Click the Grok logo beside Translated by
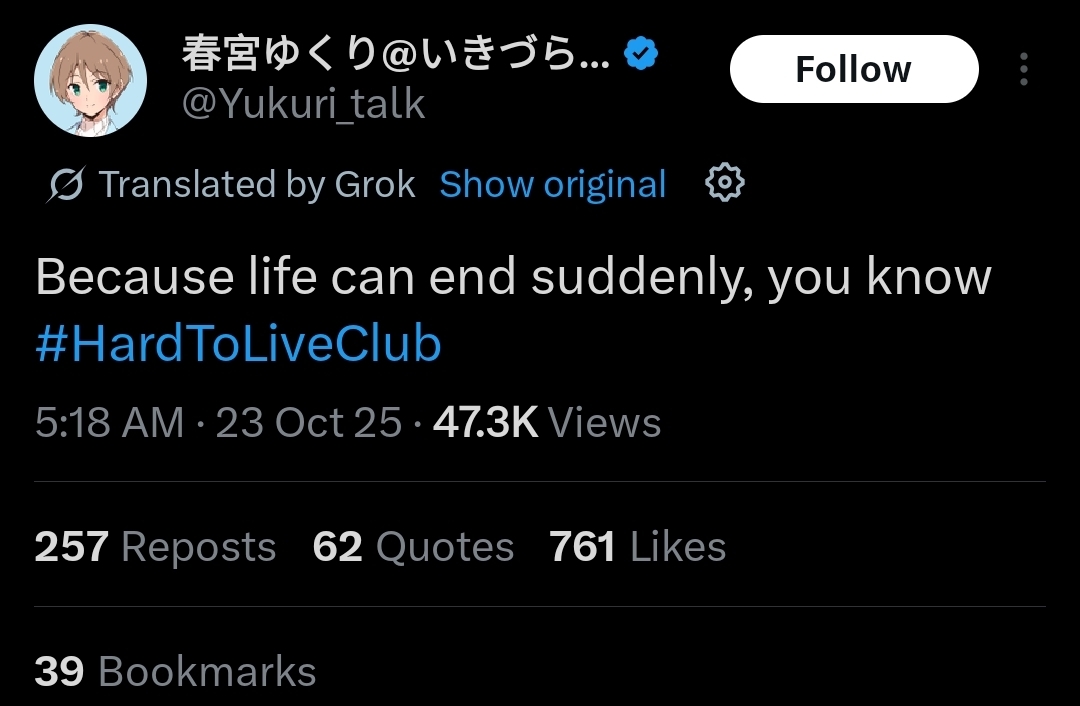This screenshot has height=706, width=1080. (67, 184)
